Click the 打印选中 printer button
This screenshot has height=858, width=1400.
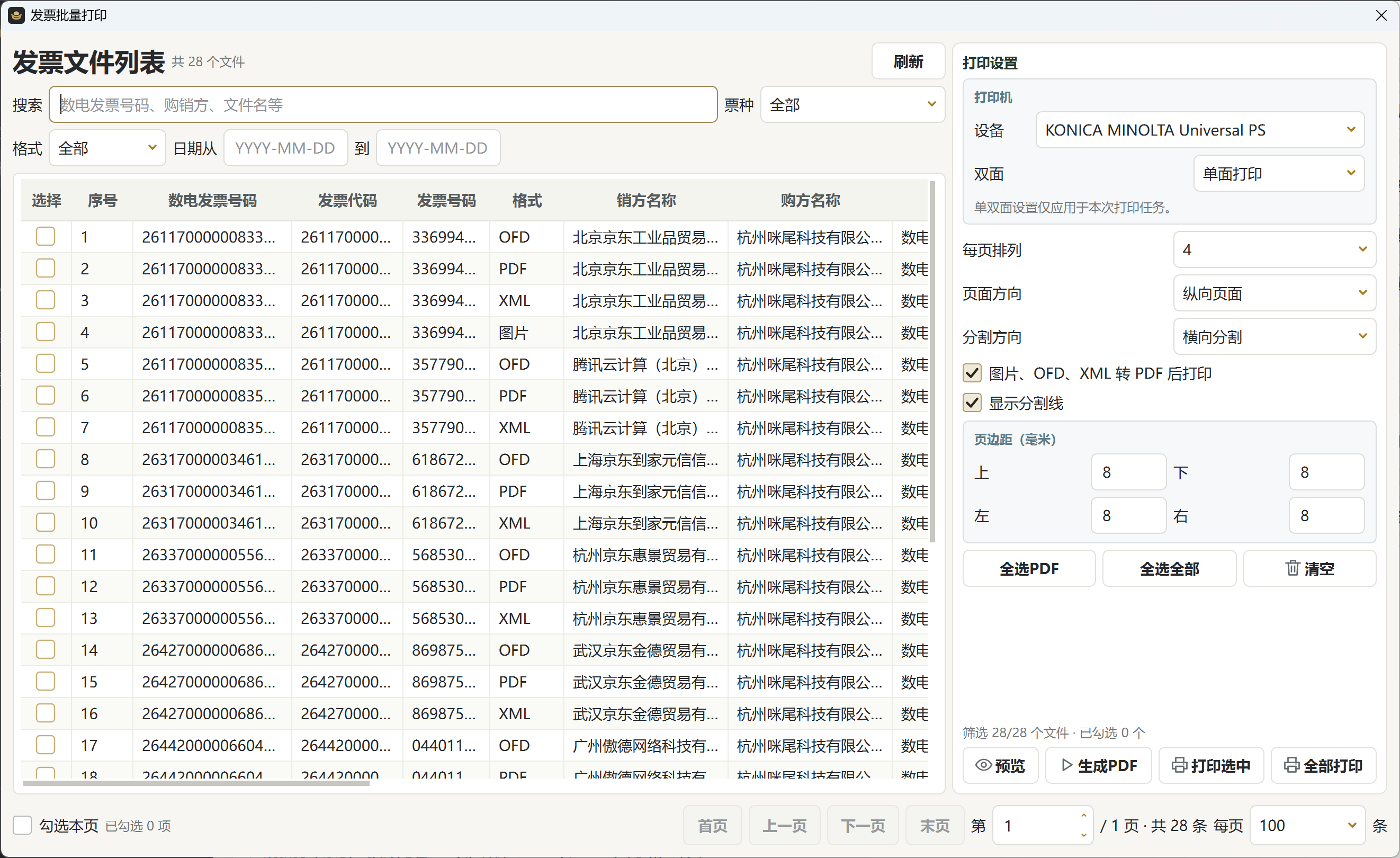1211,765
